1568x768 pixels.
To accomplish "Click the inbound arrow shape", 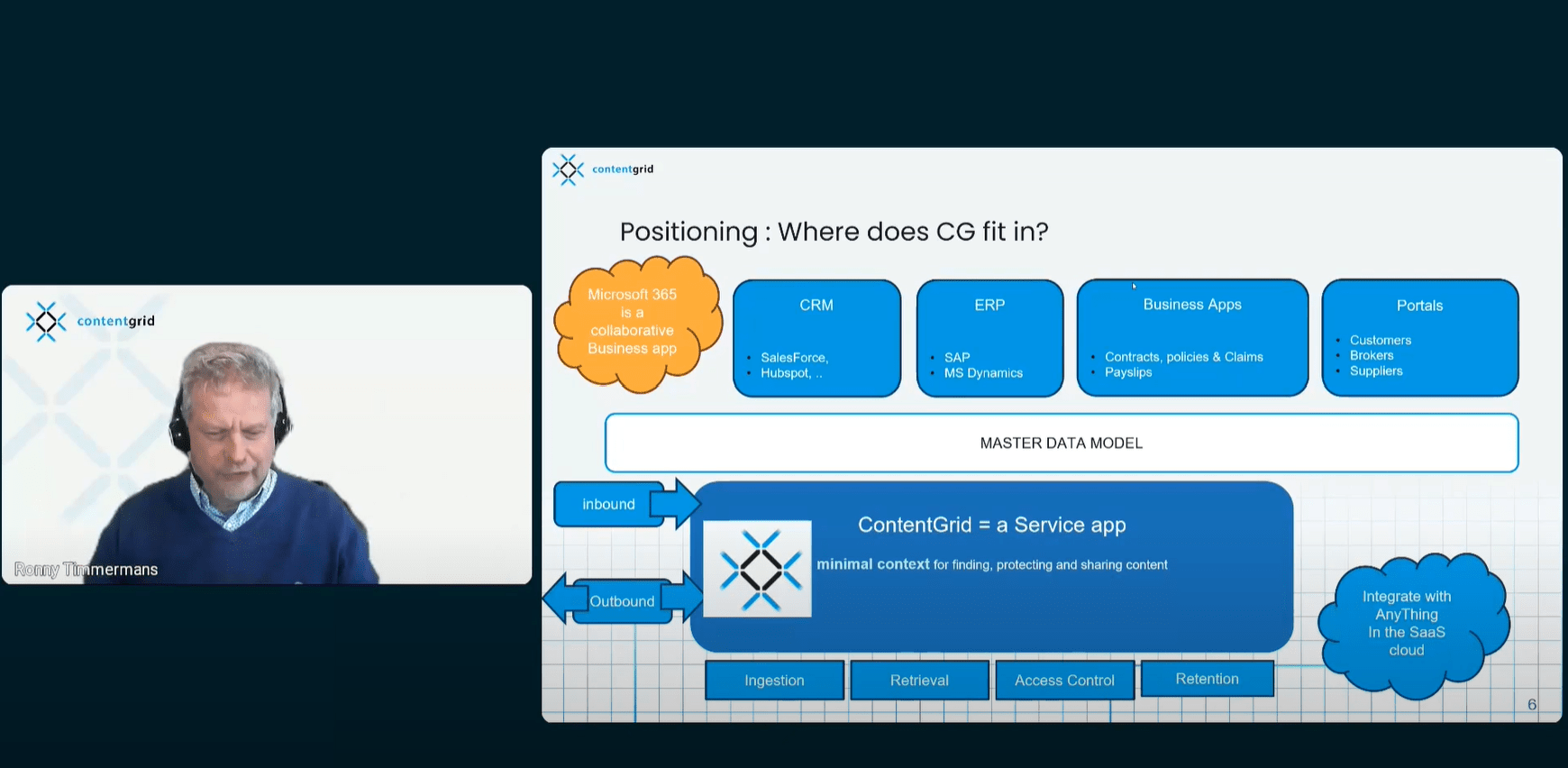I will coord(624,504).
